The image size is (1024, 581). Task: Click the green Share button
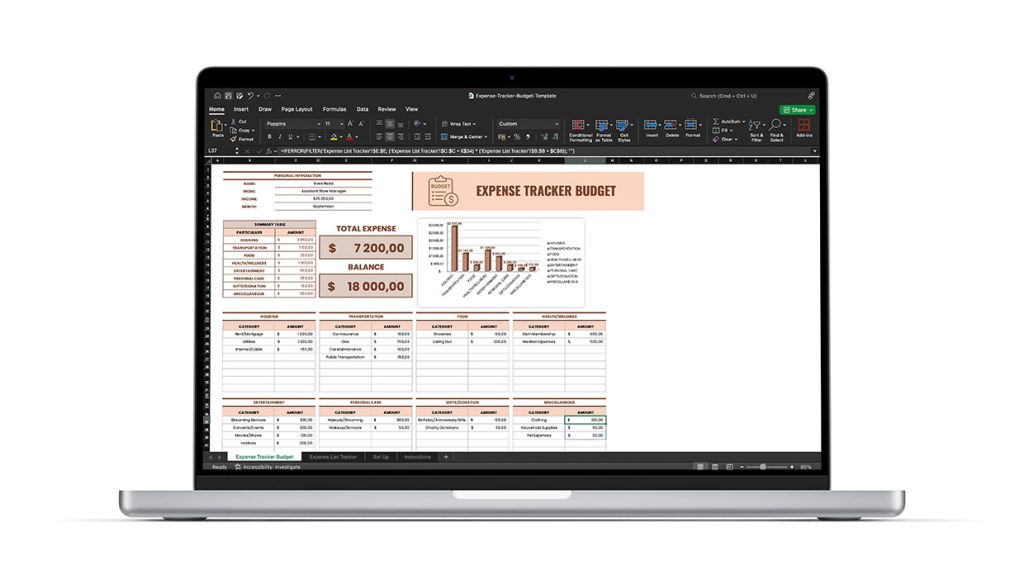[798, 109]
